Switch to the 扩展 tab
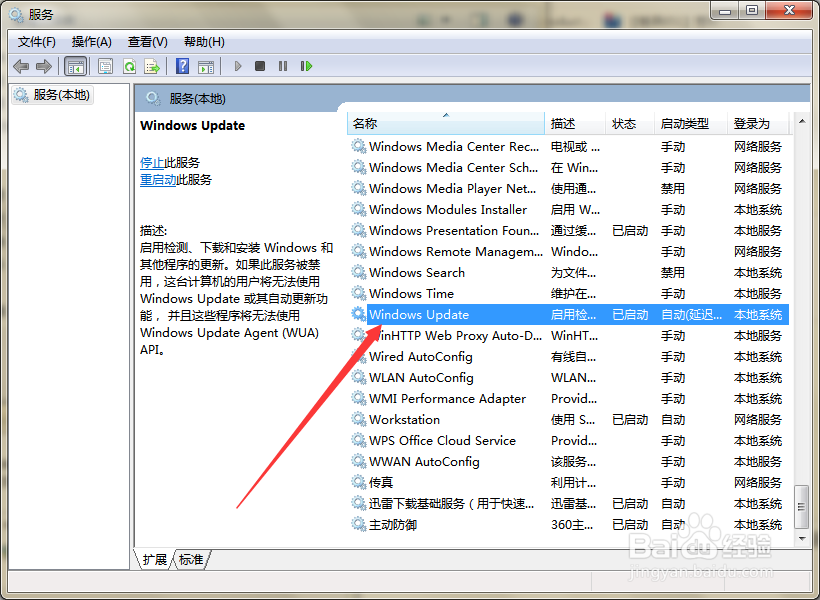Viewport: 820px width, 600px height. pyautogui.click(x=154, y=560)
